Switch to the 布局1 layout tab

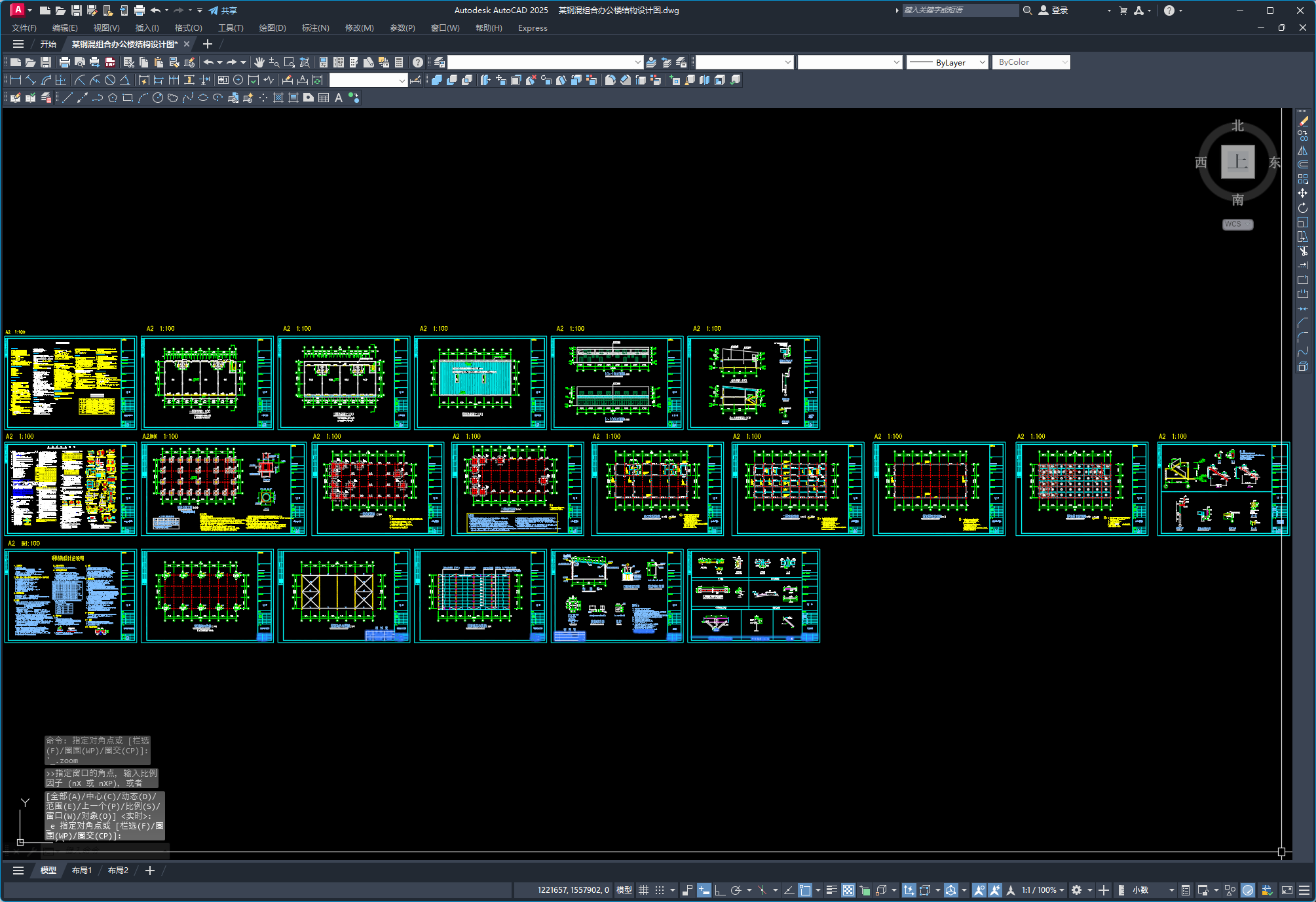[x=82, y=871]
